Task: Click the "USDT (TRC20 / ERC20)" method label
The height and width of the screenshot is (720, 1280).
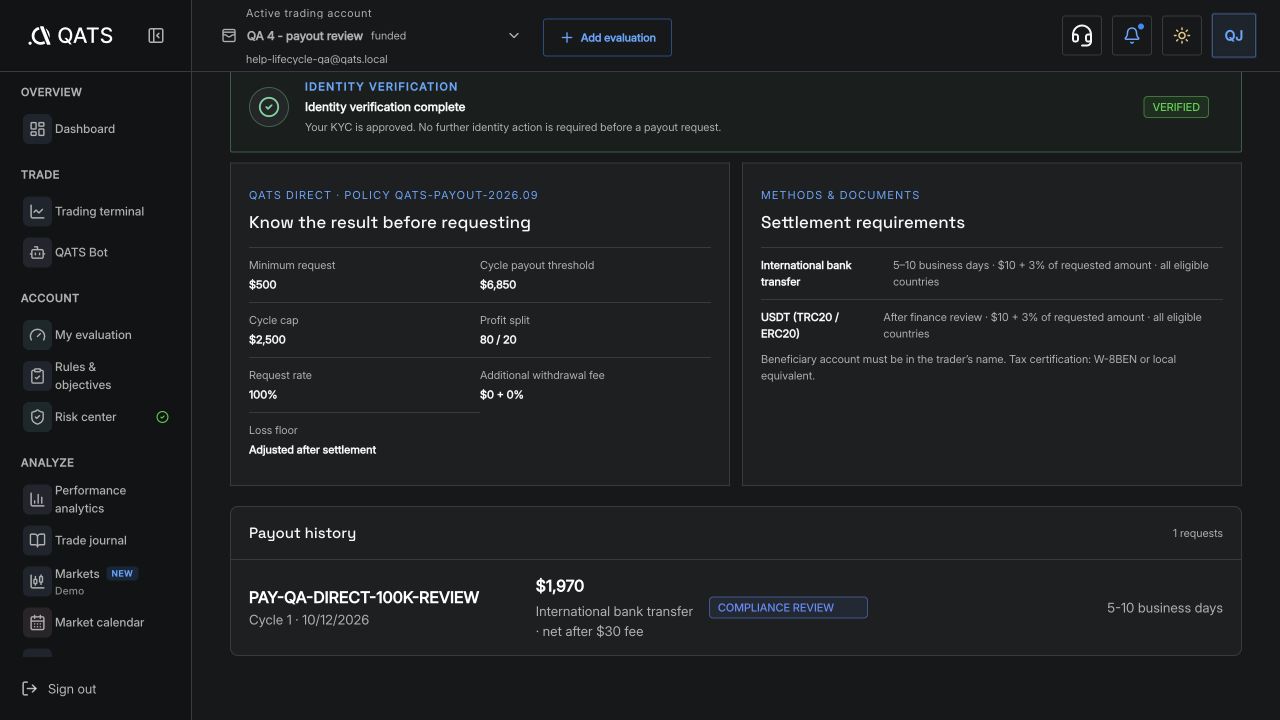Action: click(800, 325)
